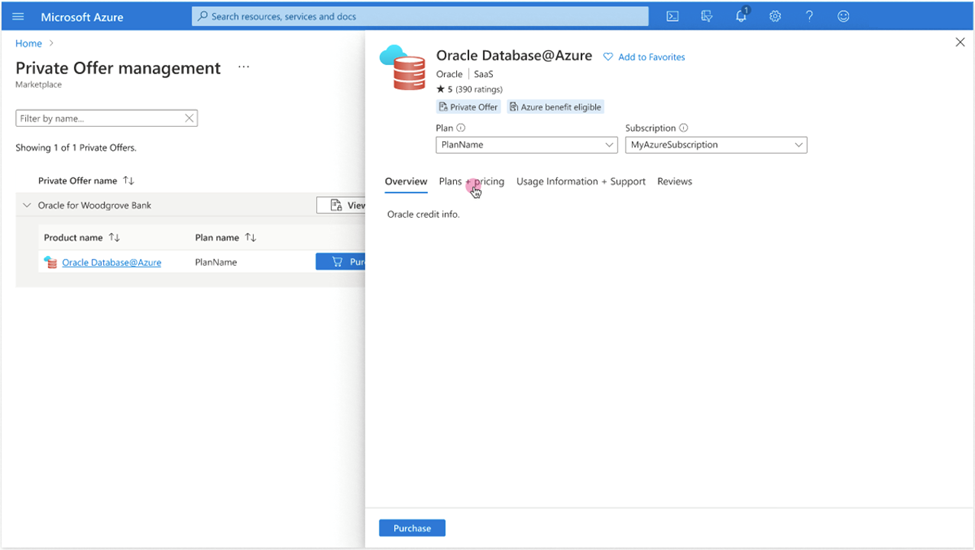Open the Oracle Database@Azure product link
The image size is (975, 550).
click(111, 262)
